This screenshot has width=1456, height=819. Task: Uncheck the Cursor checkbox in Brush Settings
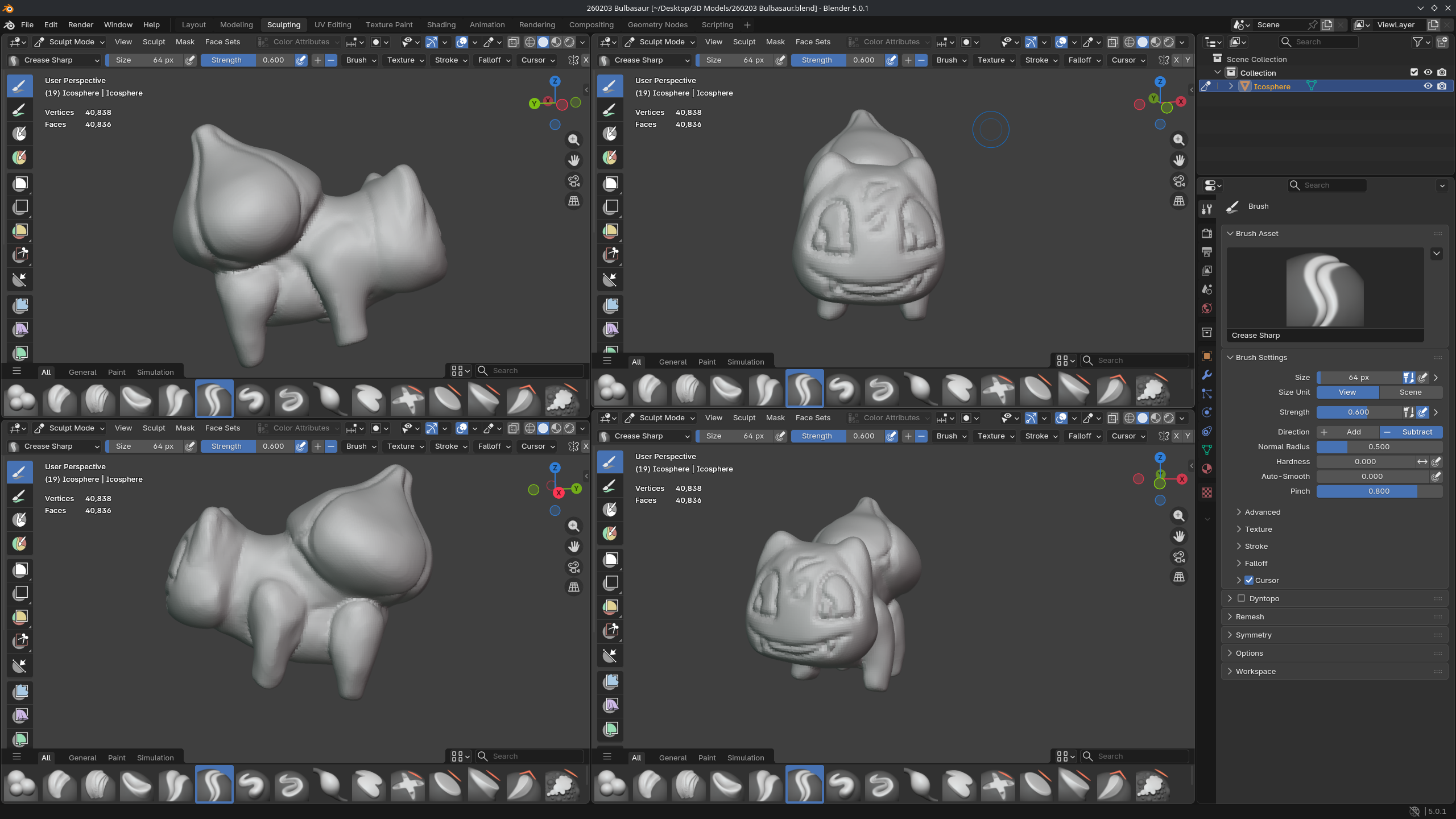tap(1249, 580)
